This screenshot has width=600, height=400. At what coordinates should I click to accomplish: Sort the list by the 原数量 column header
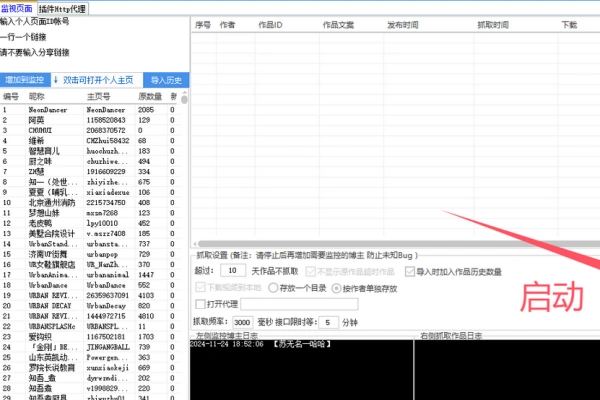tap(150, 97)
